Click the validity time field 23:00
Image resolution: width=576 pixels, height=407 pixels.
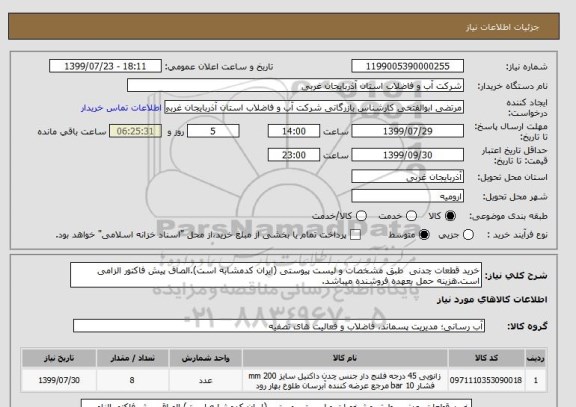click(294, 155)
